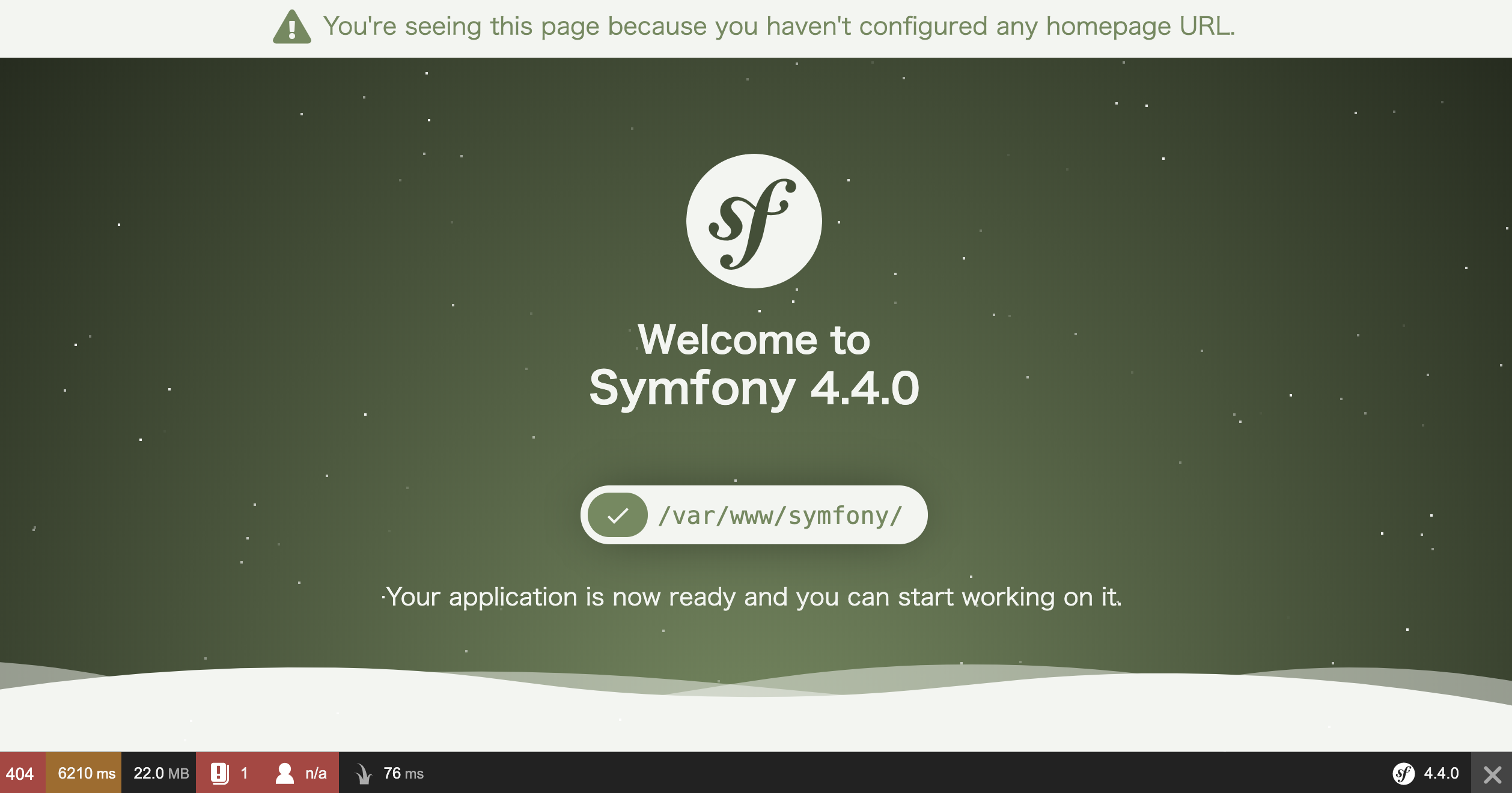Click the homepage URL warning message text
1512x793 pixels.
tap(779, 26)
